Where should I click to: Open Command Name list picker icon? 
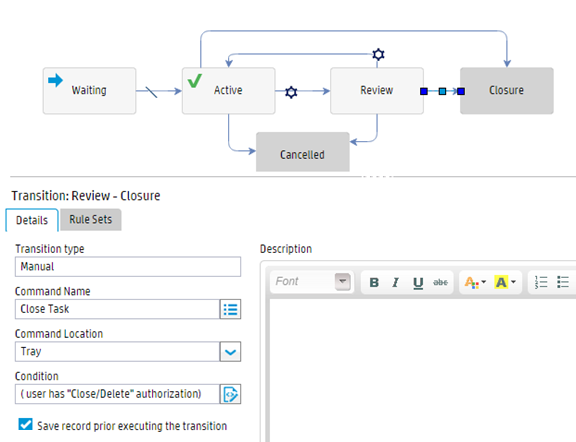pyautogui.click(x=230, y=309)
